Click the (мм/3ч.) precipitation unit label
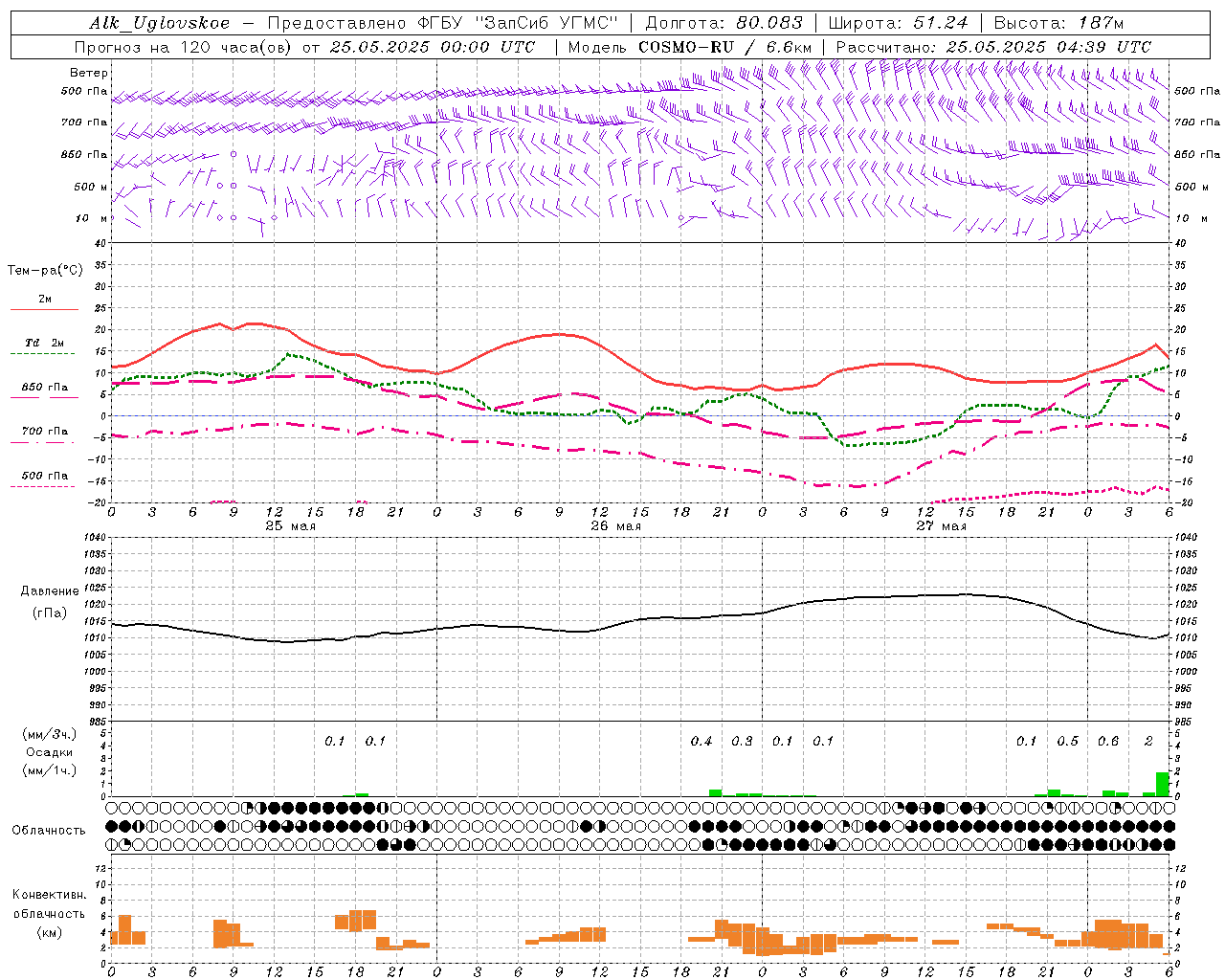1225x980 pixels. pos(50,734)
